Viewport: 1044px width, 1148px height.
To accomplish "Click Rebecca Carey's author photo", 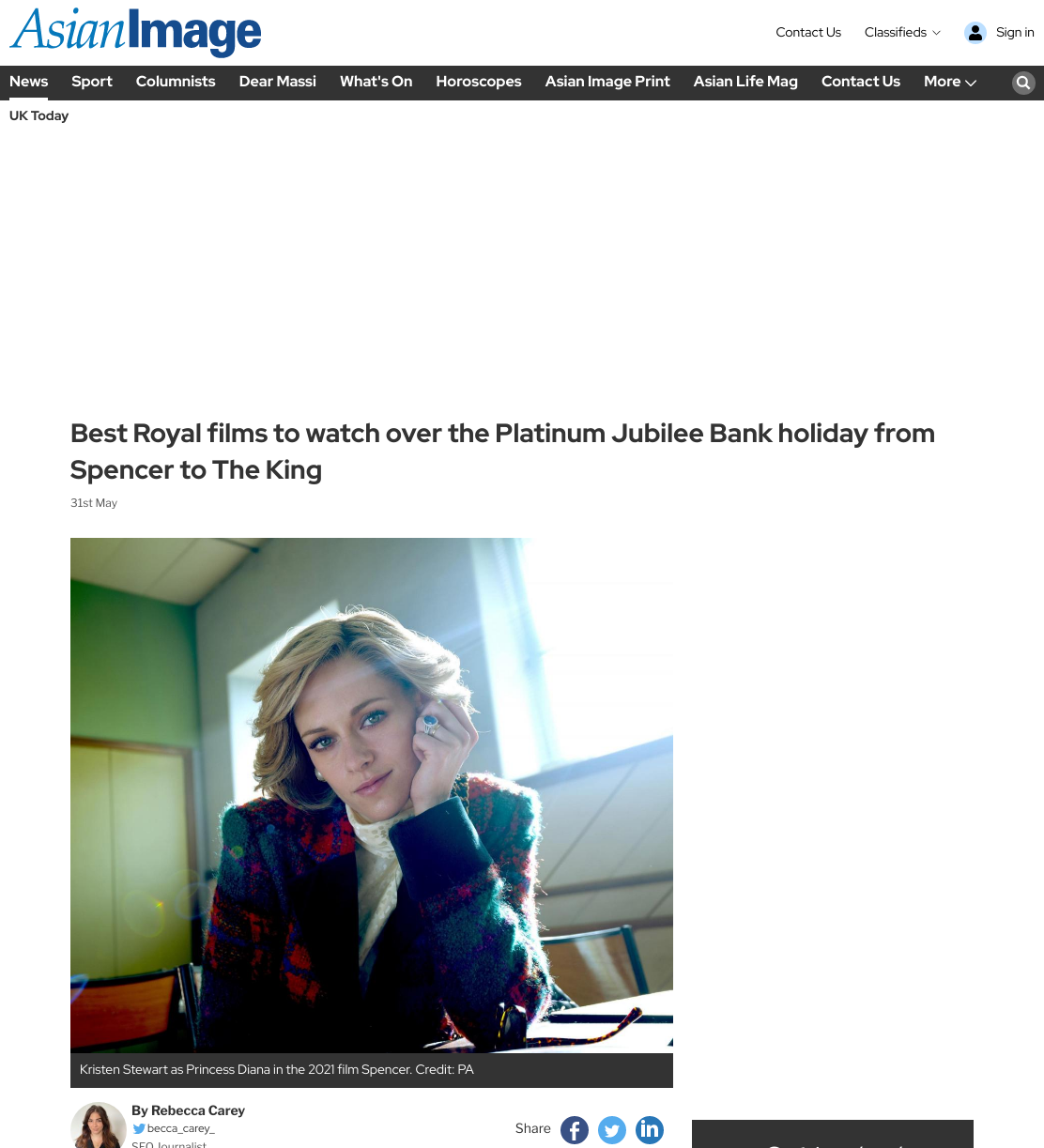I will pyautogui.click(x=99, y=1125).
